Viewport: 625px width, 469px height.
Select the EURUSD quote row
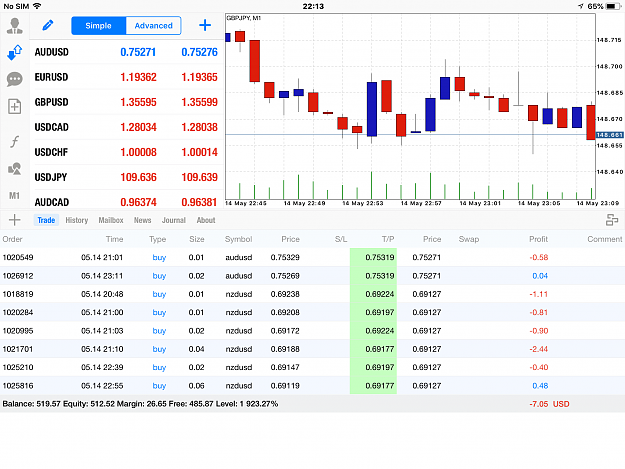point(126,77)
